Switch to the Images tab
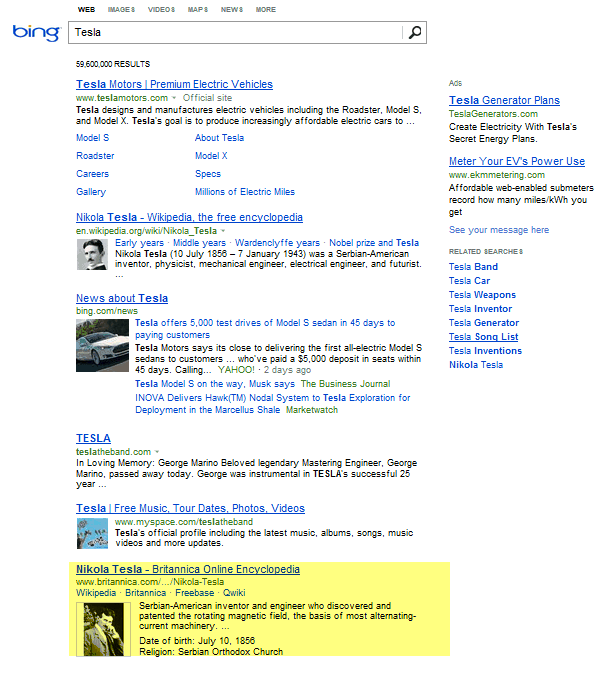The height and width of the screenshot is (694, 604). (121, 9)
